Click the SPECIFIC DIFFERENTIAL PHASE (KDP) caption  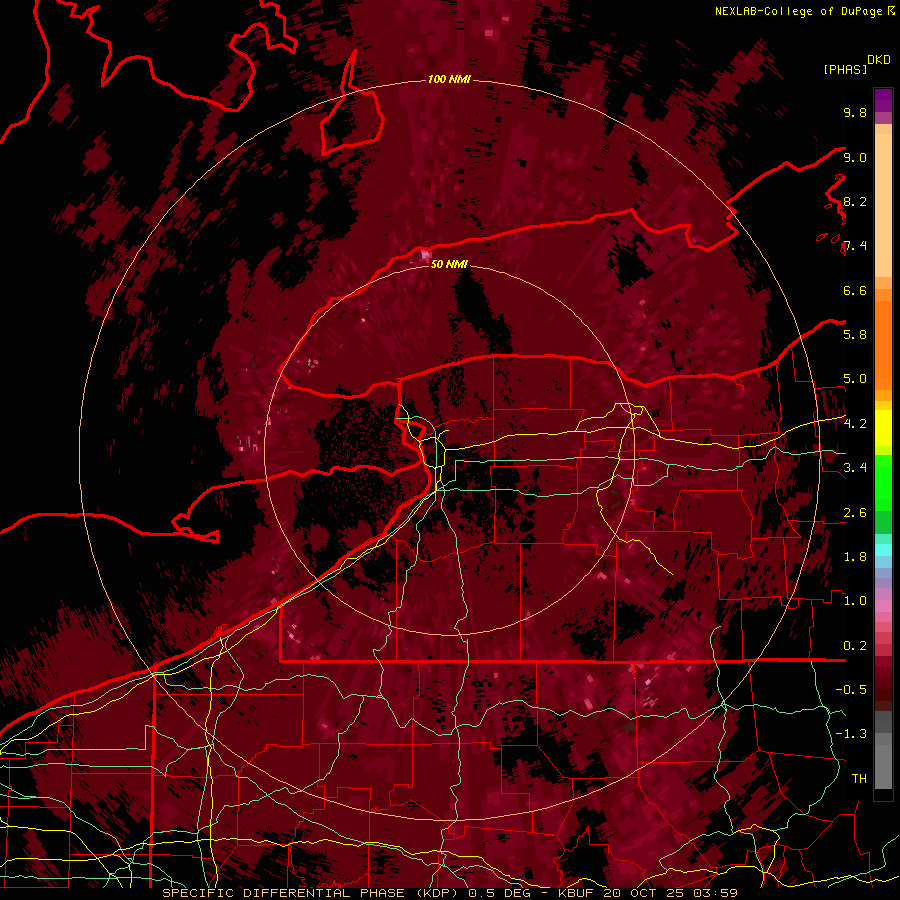tap(312, 893)
